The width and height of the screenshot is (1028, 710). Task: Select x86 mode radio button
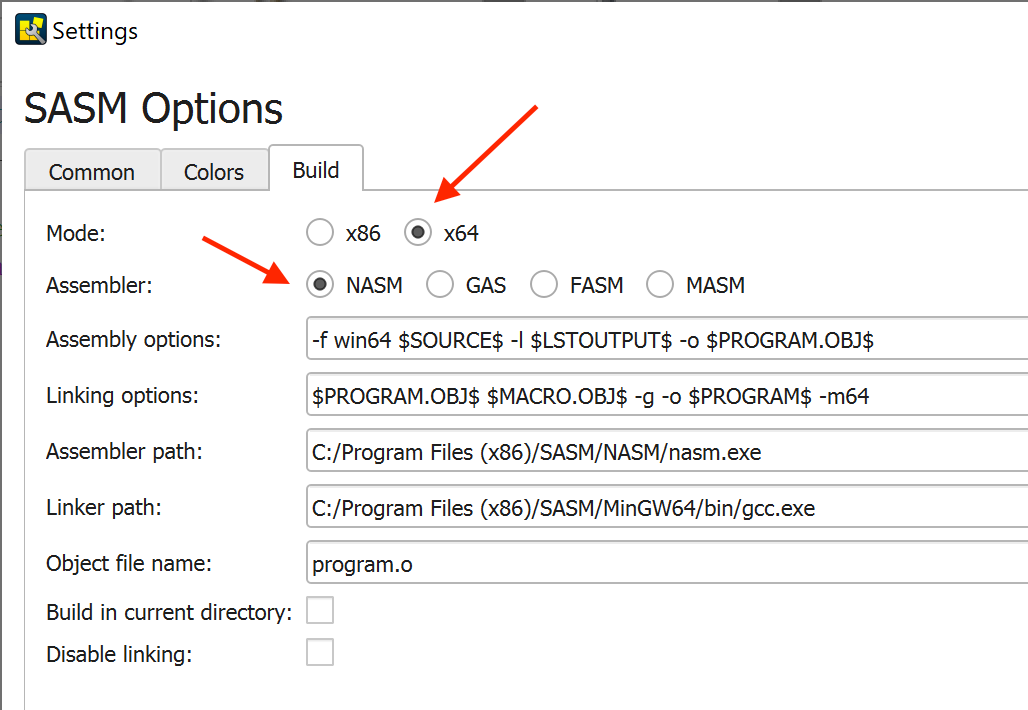tap(320, 233)
